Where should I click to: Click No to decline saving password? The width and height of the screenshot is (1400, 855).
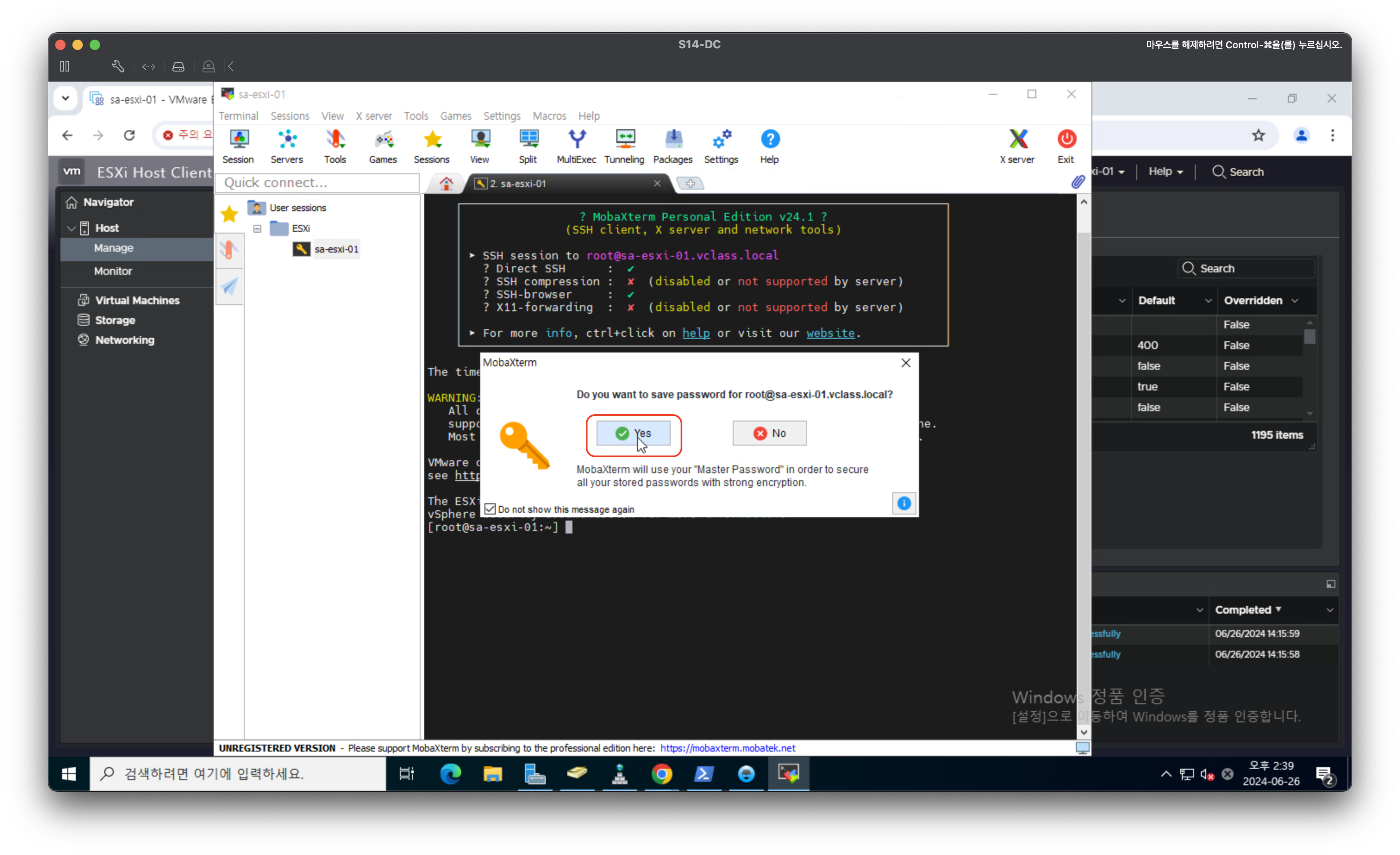769,434
